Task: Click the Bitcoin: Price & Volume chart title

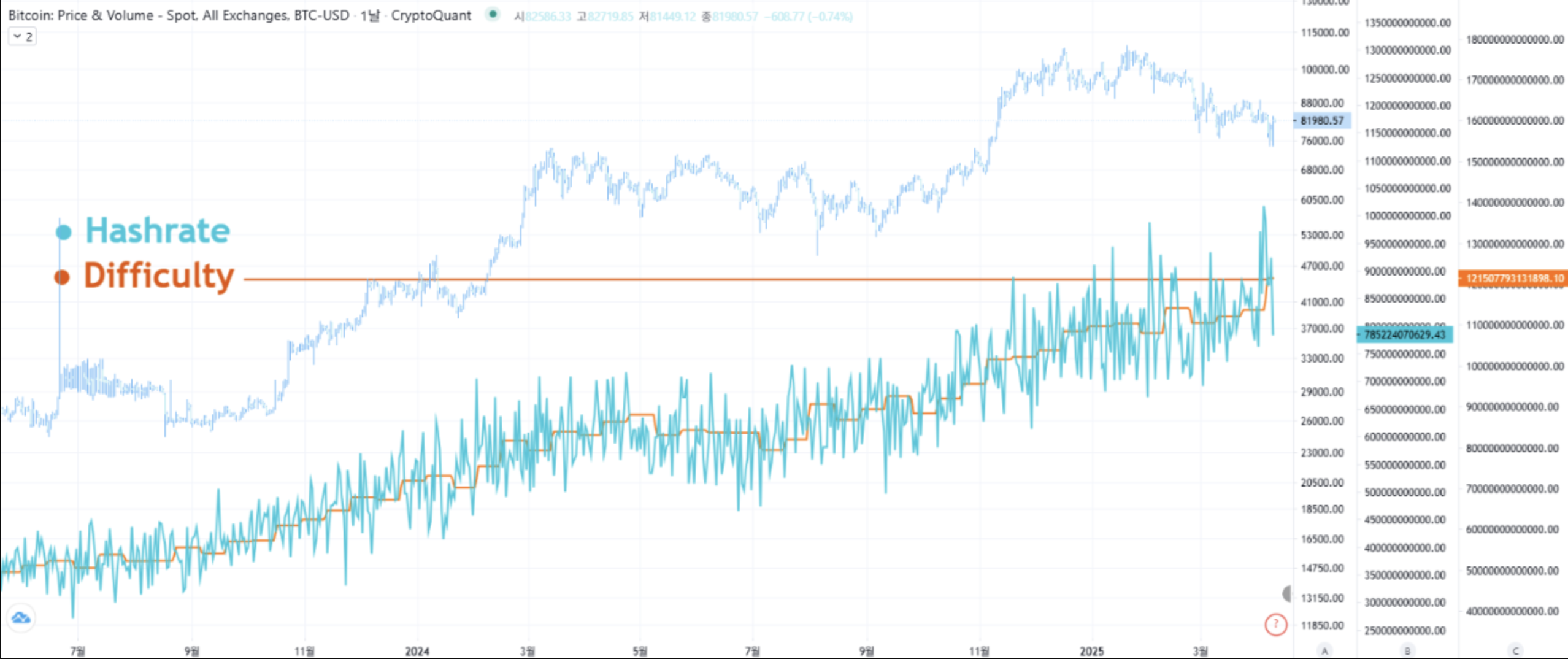Action: [239, 15]
